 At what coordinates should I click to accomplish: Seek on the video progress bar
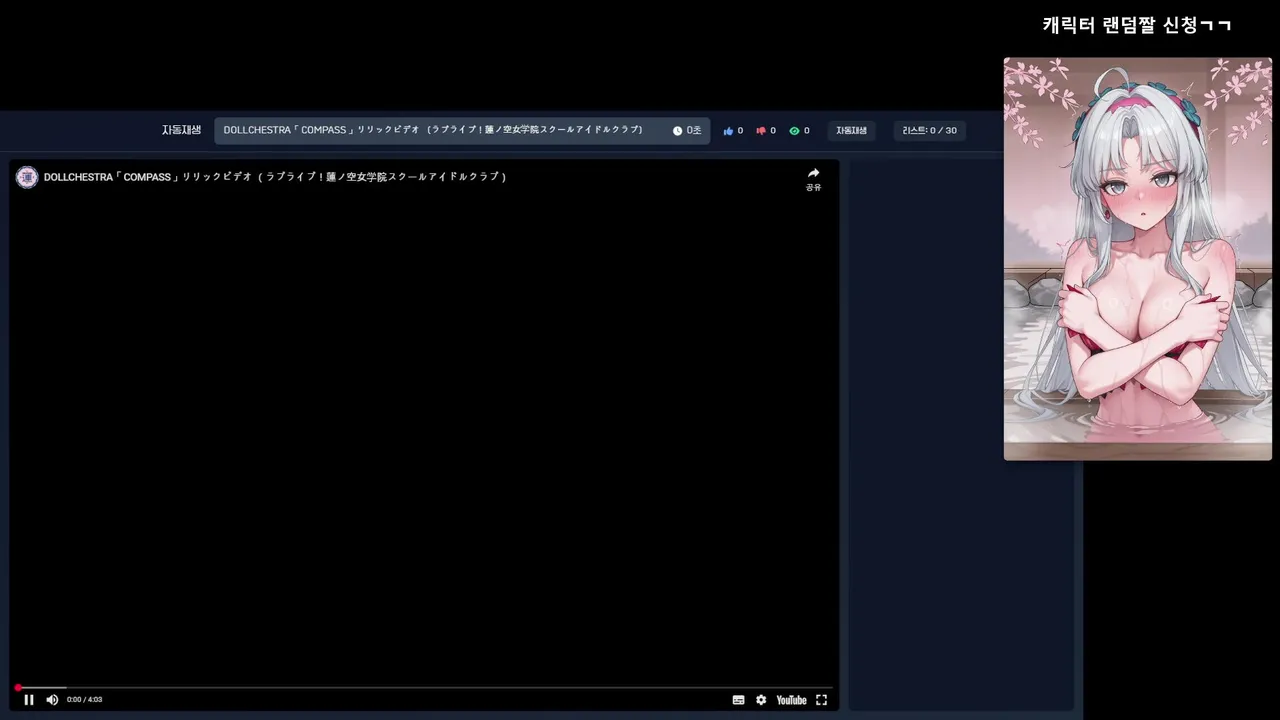tap(424, 688)
